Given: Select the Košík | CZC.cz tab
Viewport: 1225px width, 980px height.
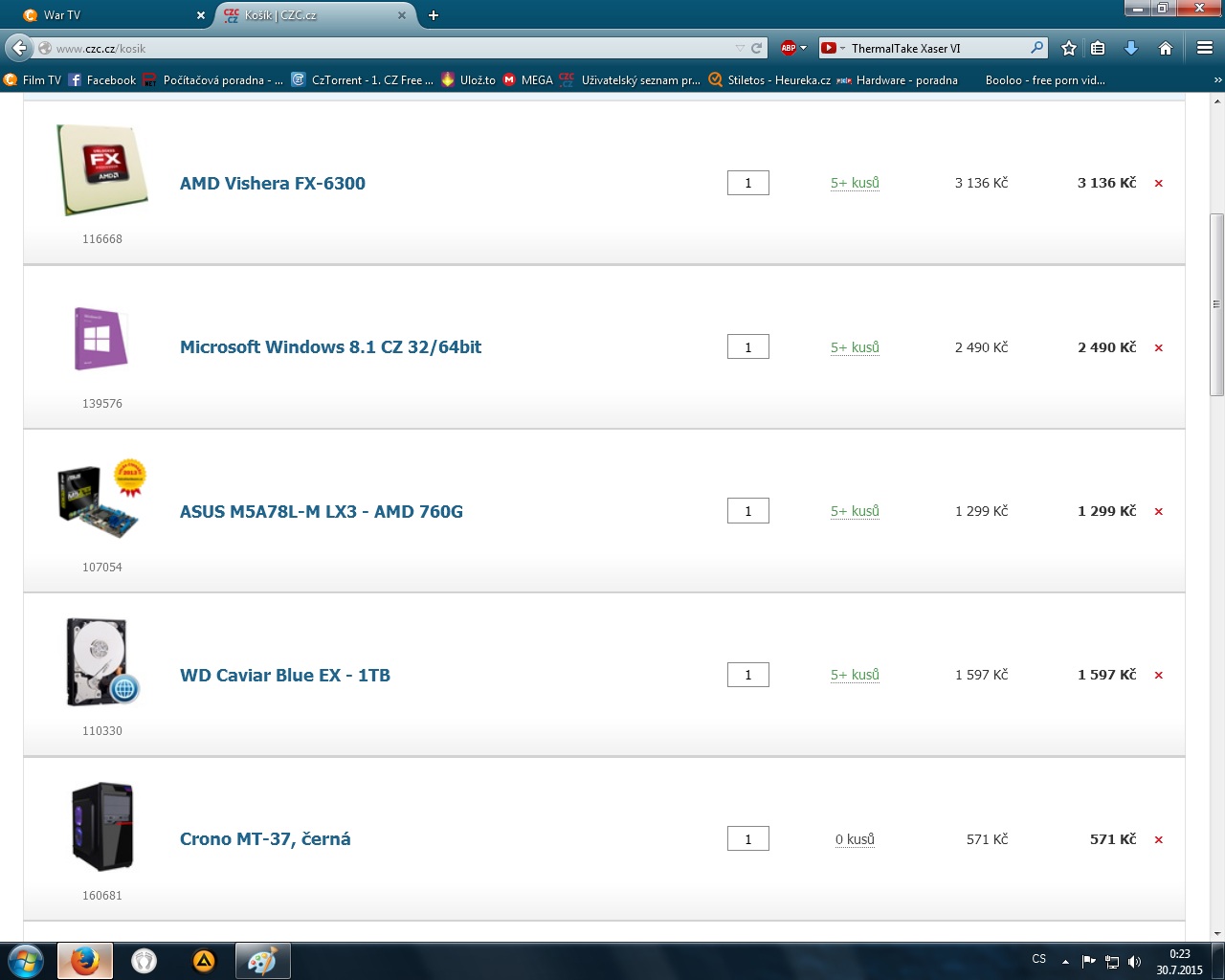Looking at the screenshot, I should click(x=316, y=15).
